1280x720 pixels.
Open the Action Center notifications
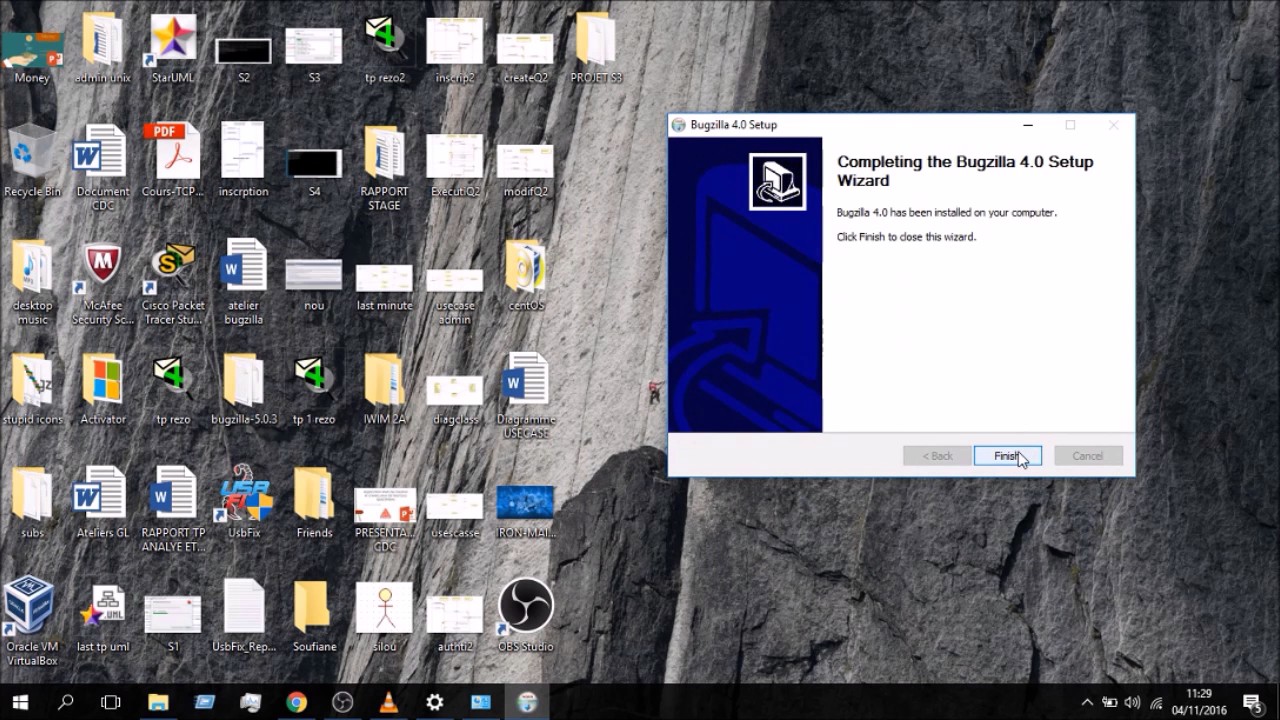[1252, 702]
